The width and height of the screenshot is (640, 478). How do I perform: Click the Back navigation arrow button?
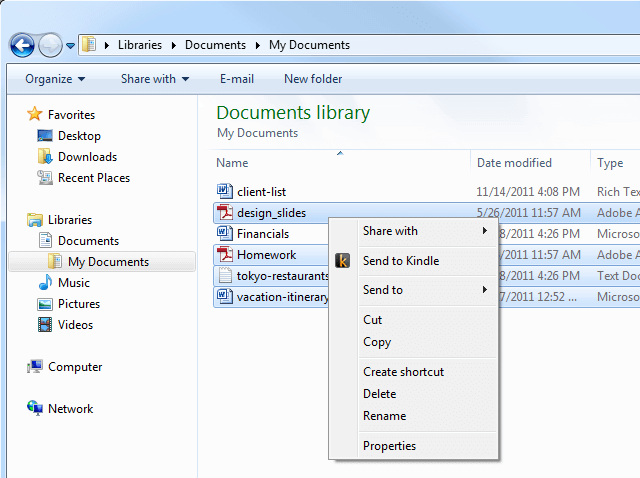tap(22, 45)
